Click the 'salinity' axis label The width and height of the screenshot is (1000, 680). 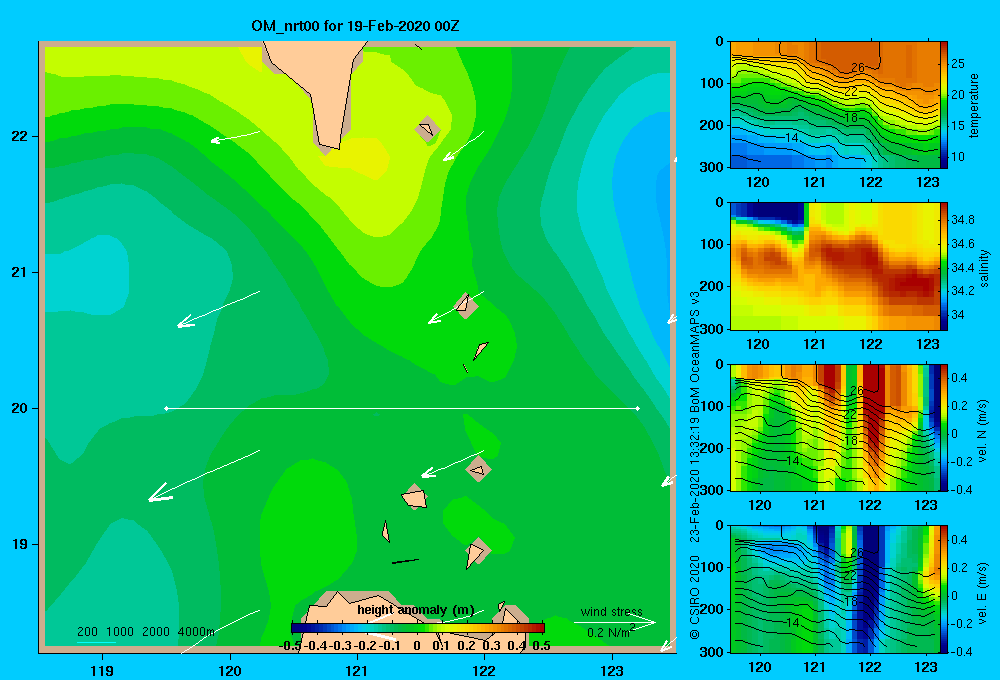point(984,268)
